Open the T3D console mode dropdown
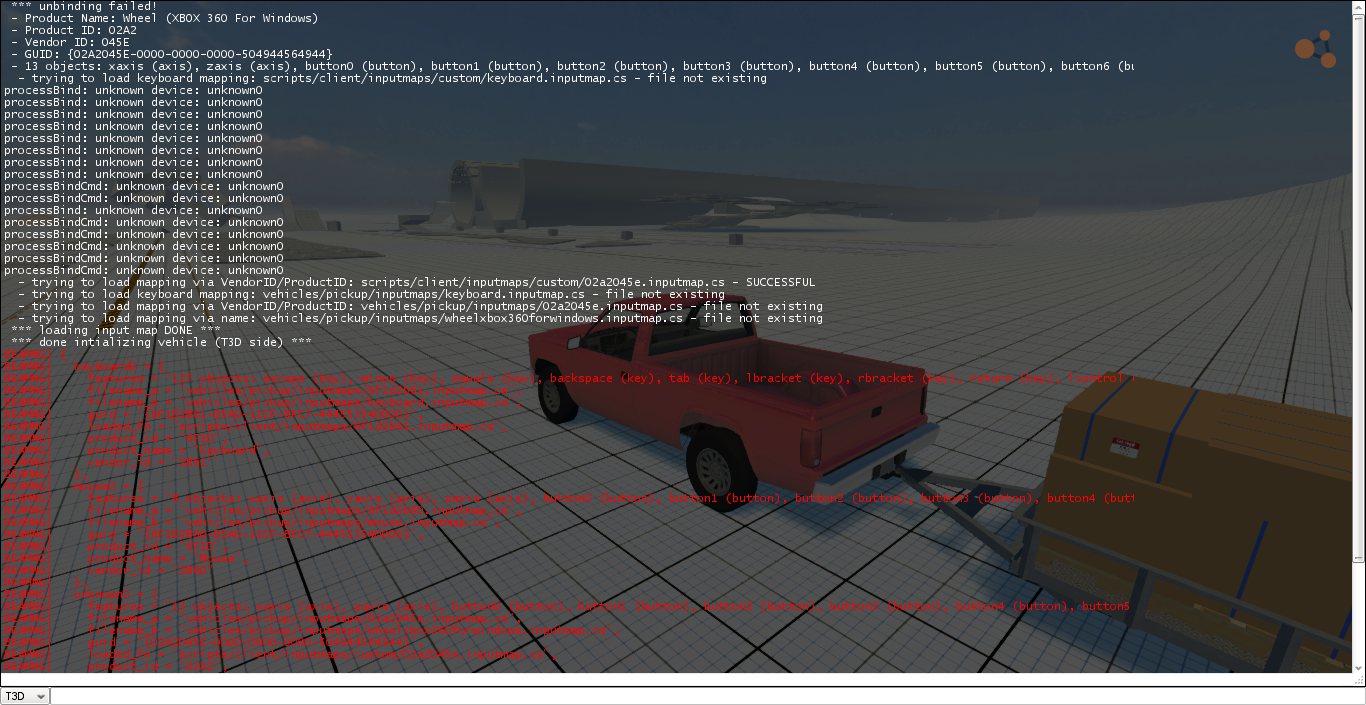Image resolution: width=1366 pixels, height=705 pixels. point(25,696)
